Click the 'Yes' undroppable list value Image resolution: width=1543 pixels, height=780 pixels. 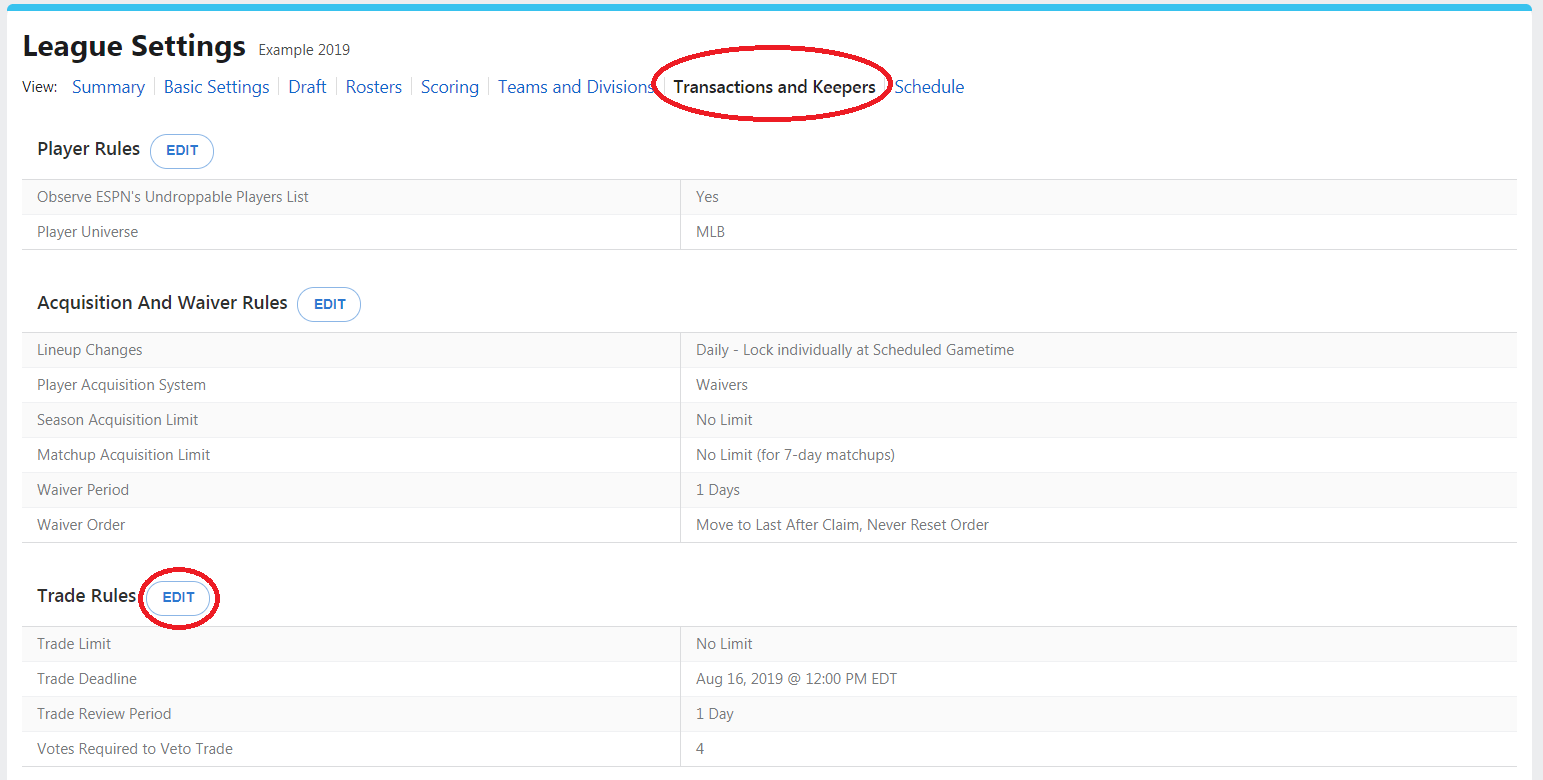pos(707,197)
